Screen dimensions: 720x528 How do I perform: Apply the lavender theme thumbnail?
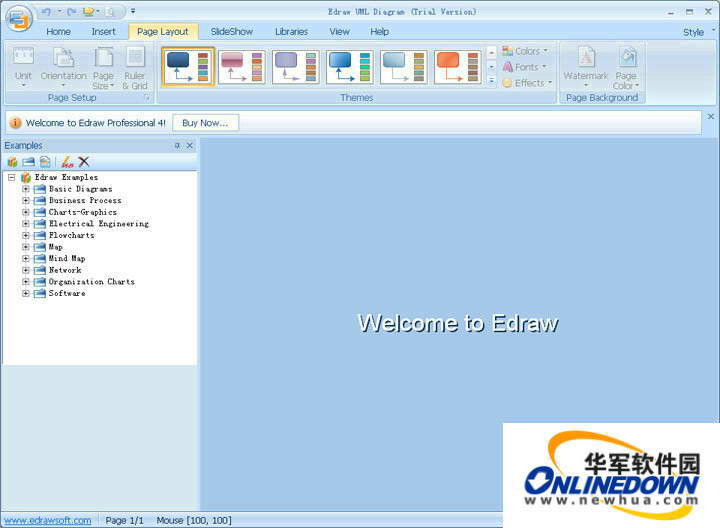[x=296, y=67]
